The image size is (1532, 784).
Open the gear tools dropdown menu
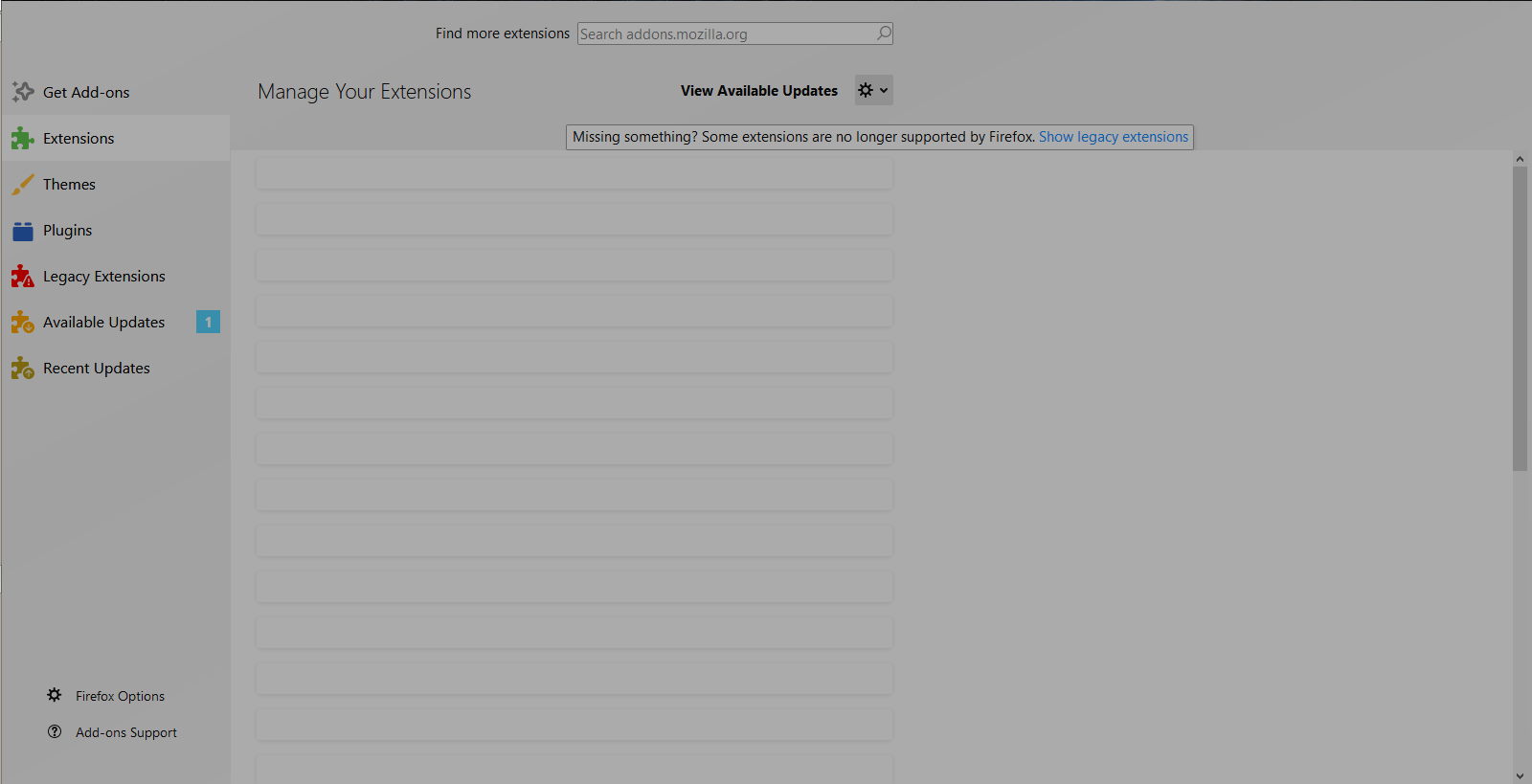tap(873, 90)
